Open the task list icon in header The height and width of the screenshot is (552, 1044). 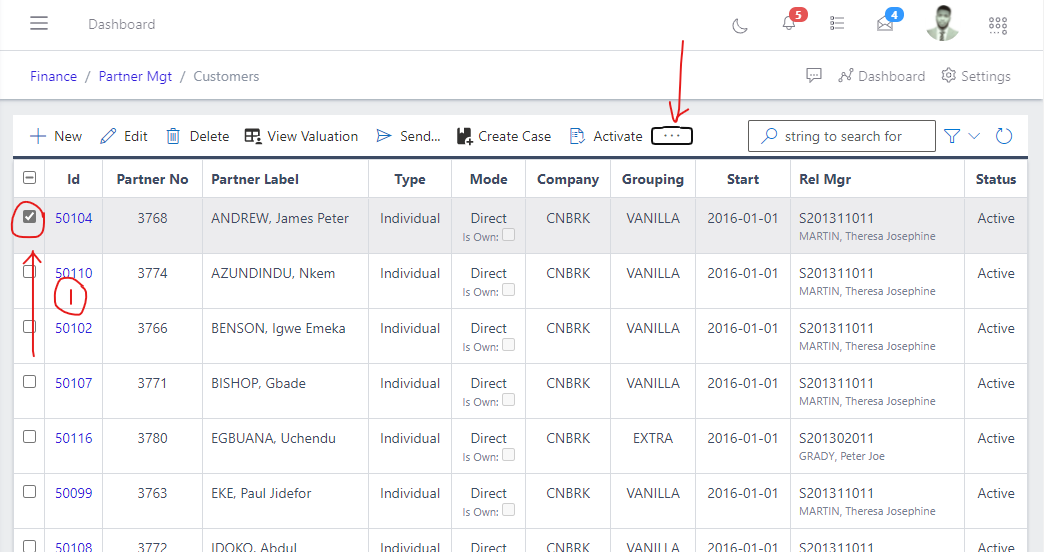(838, 24)
